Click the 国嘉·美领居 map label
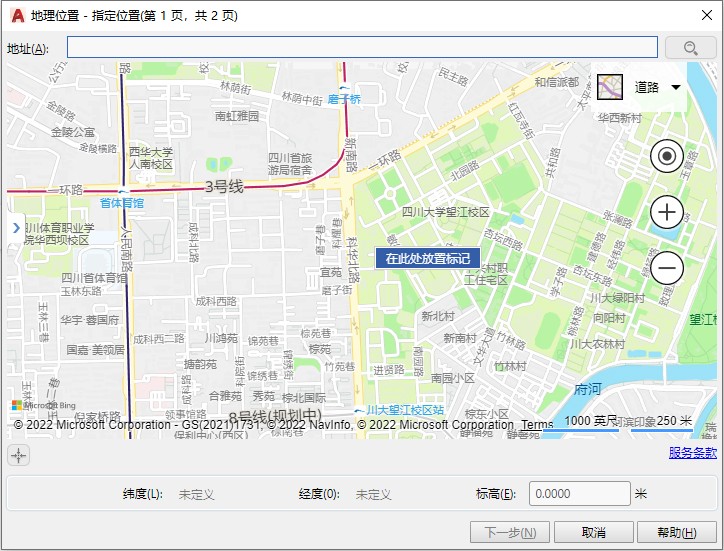 (95, 350)
